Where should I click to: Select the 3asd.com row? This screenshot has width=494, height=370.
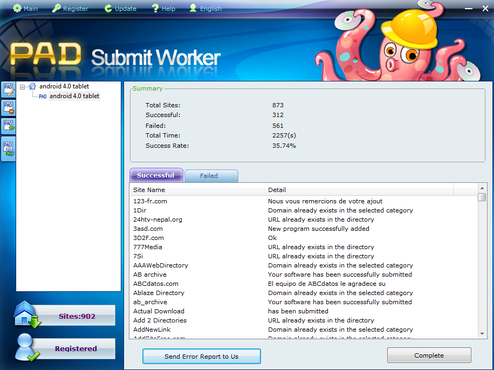pos(304,229)
